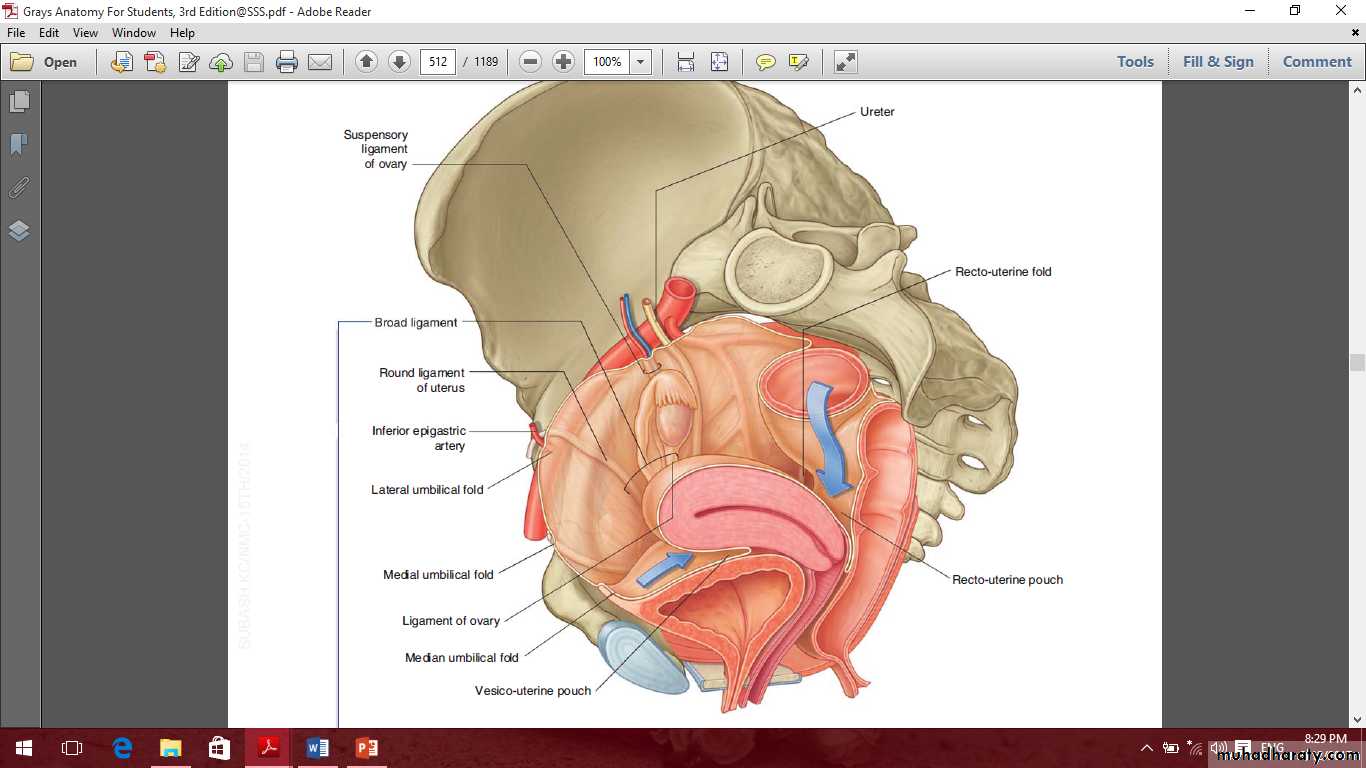The height and width of the screenshot is (768, 1366).
Task: Click the page number field showing 512
Action: 438,62
